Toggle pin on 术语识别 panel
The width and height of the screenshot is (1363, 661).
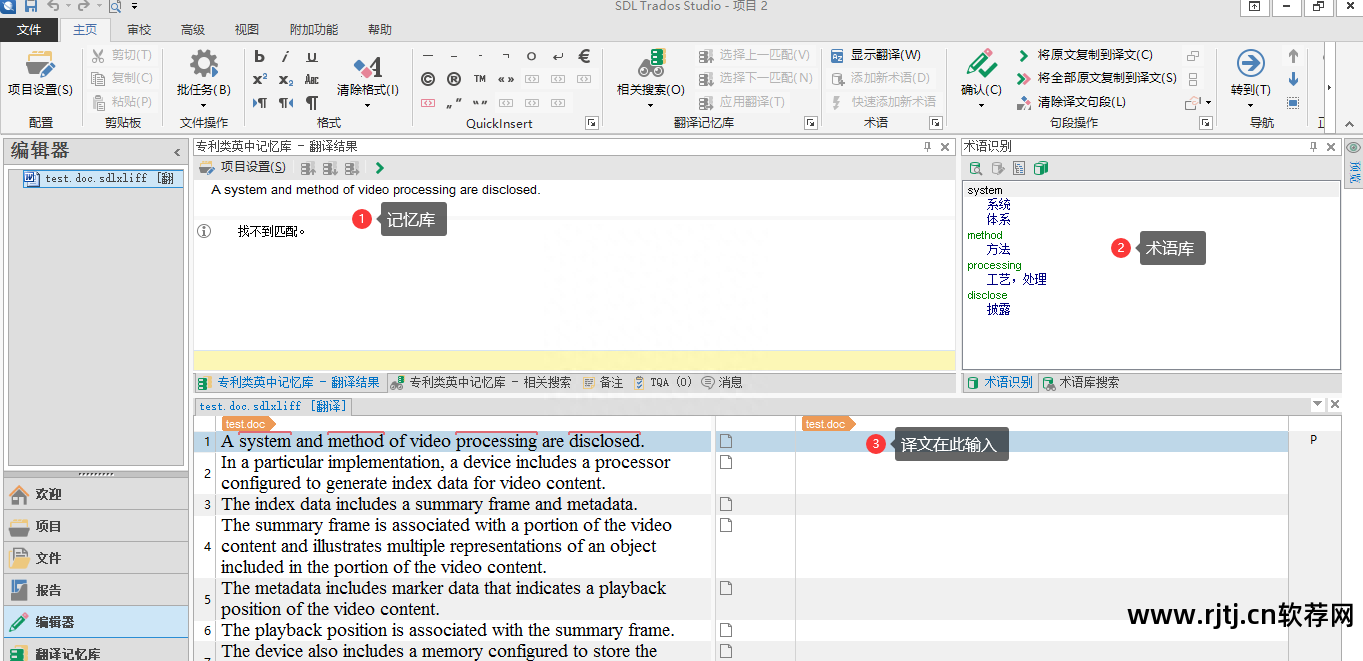[x=1313, y=147]
